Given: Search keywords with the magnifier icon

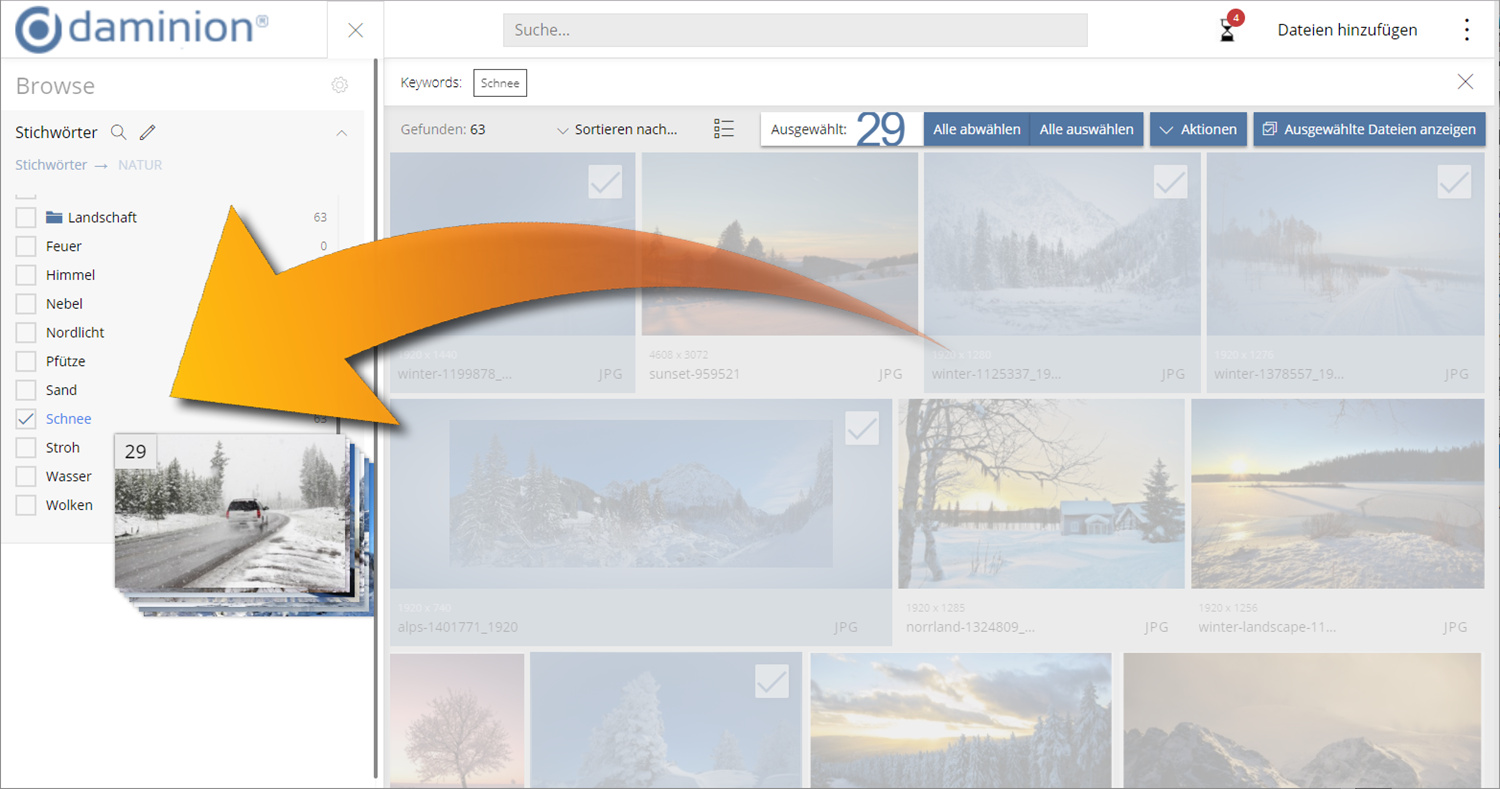Looking at the screenshot, I should pyautogui.click(x=118, y=132).
